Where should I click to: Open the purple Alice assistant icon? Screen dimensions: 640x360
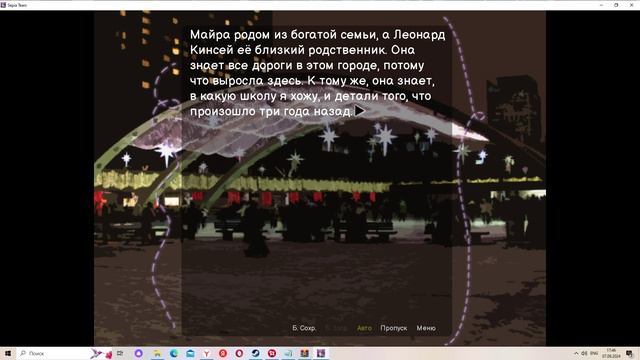(x=138, y=353)
